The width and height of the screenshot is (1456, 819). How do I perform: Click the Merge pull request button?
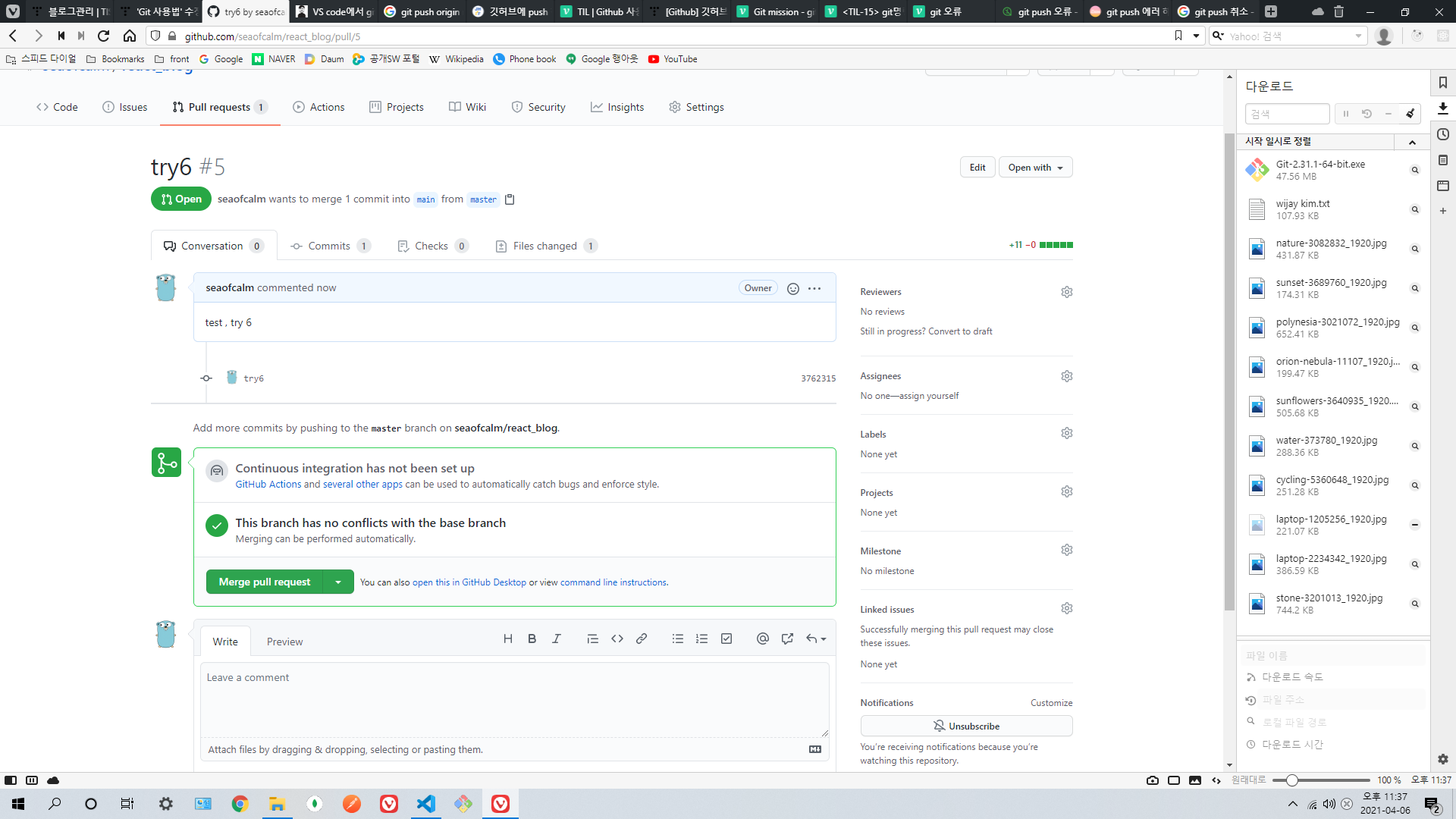tap(265, 582)
